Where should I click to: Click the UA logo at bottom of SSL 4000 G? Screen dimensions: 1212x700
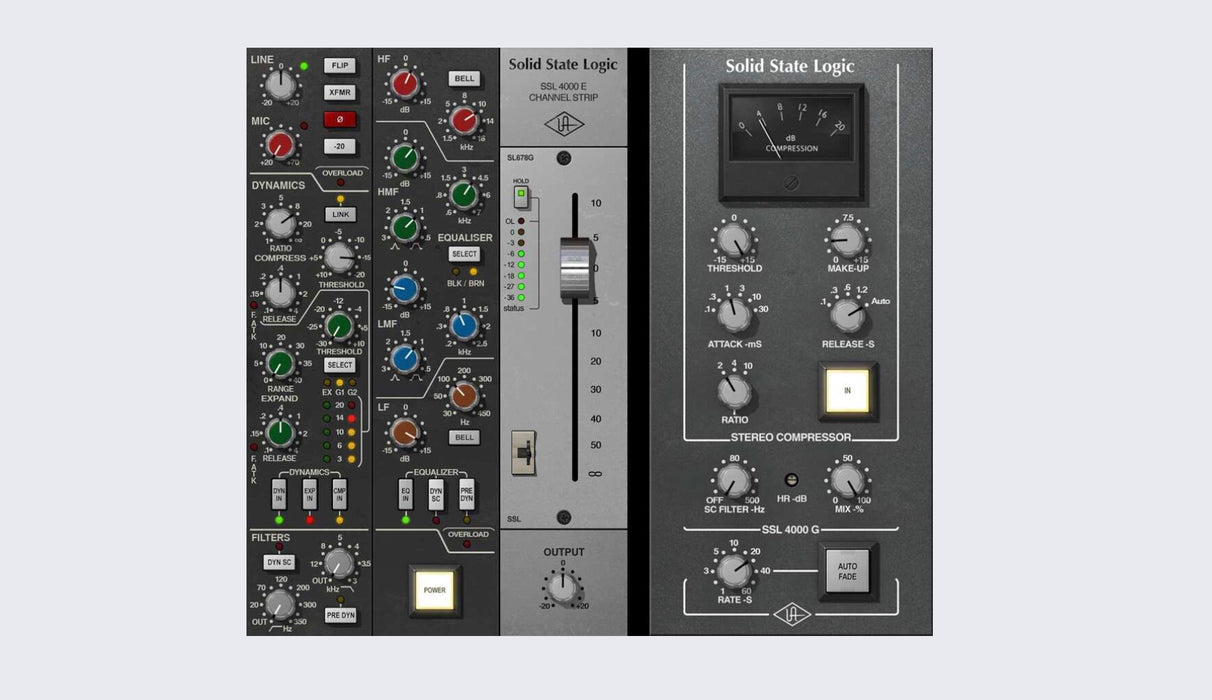(791, 615)
